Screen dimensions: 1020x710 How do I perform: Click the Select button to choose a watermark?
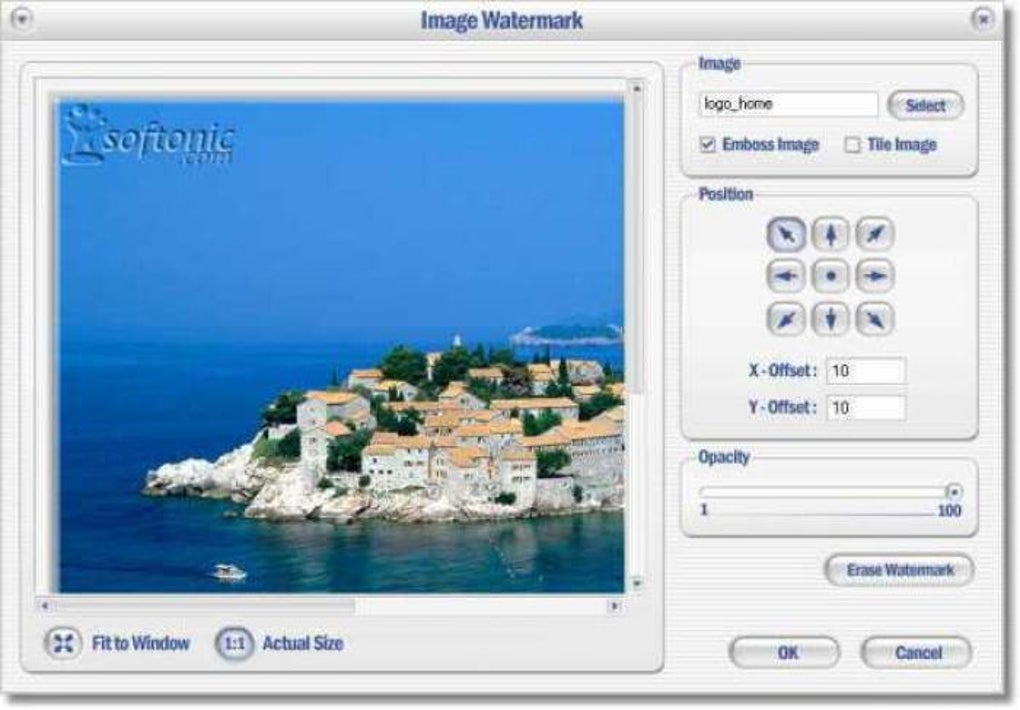925,105
